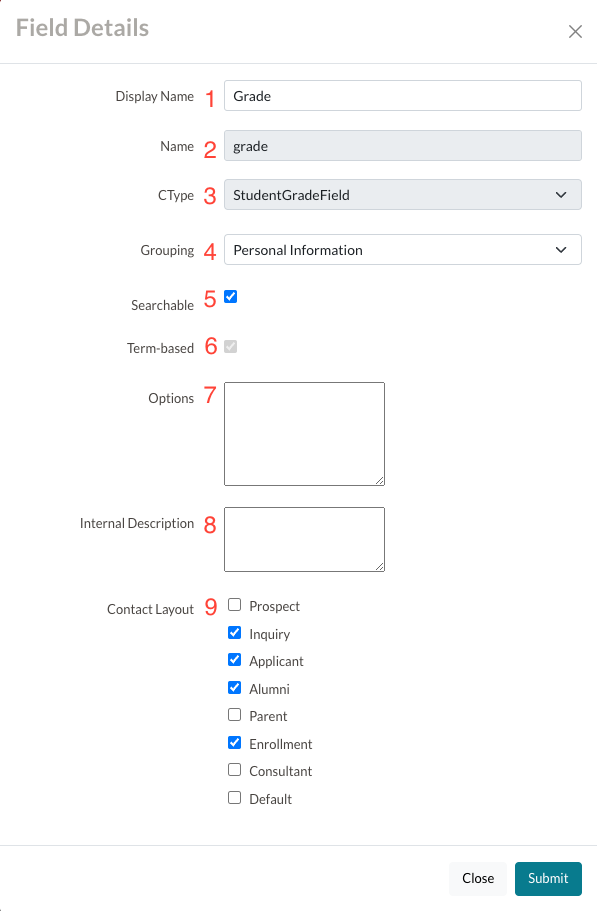The height and width of the screenshot is (911, 597).
Task: Uncheck the Enrollment checkbox
Action: (234, 743)
